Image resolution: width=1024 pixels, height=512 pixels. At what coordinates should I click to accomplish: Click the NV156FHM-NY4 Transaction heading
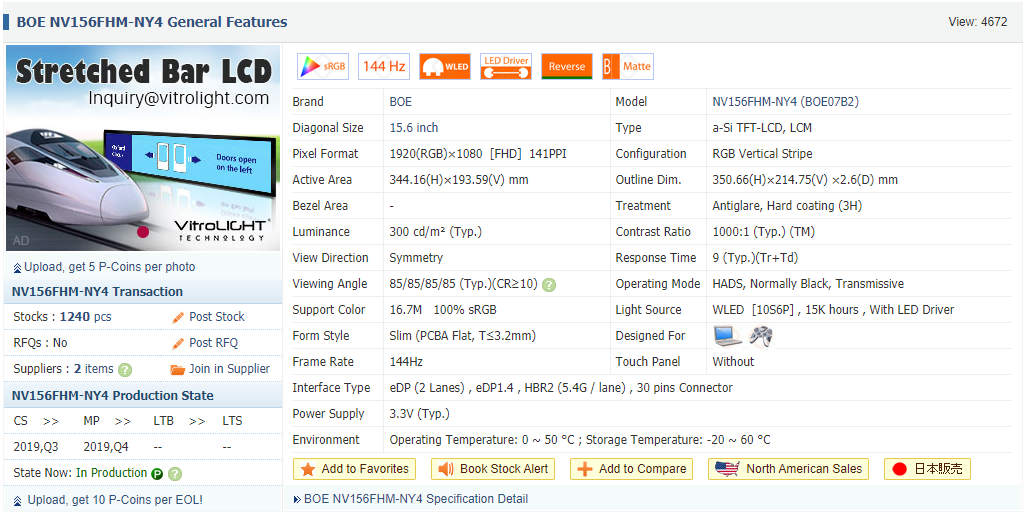(x=97, y=292)
